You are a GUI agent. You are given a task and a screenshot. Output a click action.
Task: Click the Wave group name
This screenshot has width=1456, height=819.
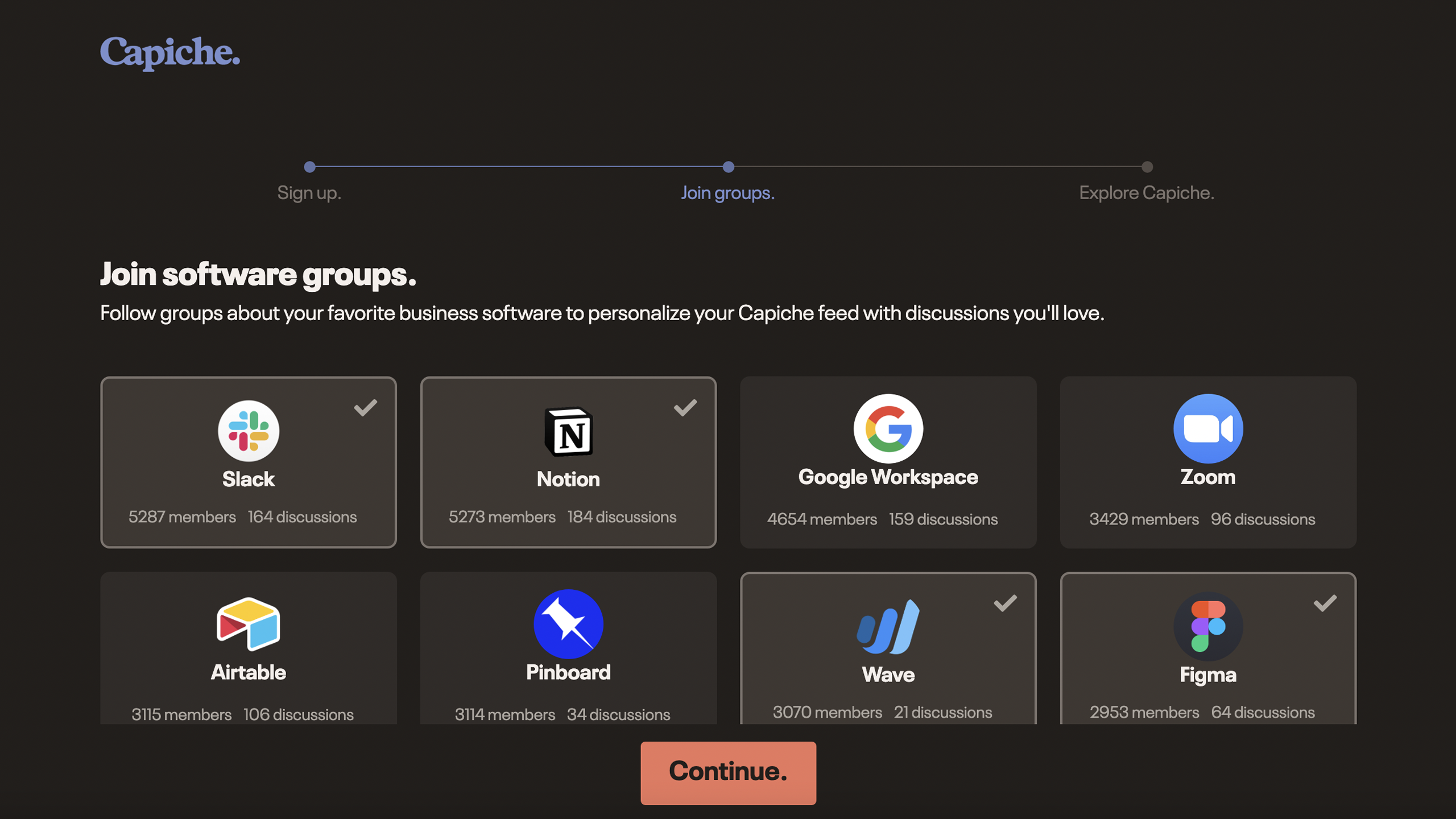888,675
